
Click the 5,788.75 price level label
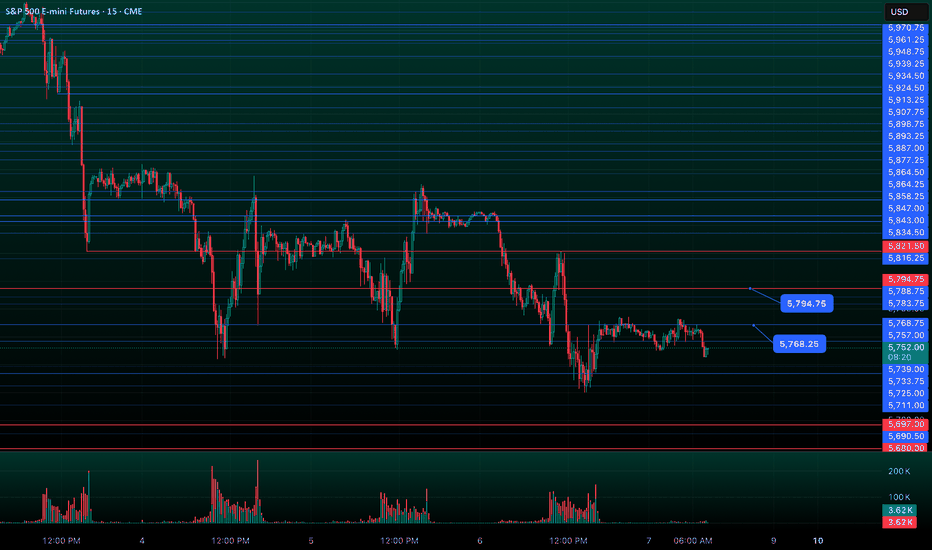coord(906,291)
